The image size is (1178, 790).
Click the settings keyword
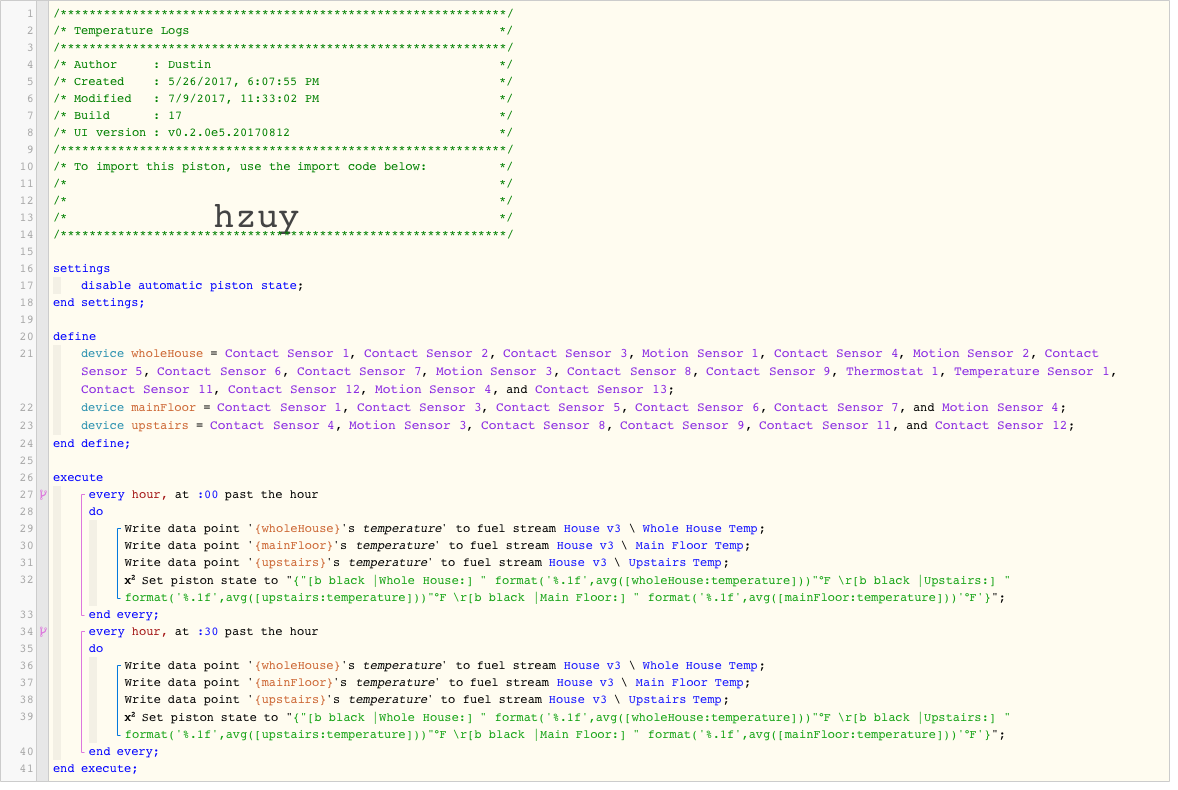[81, 269]
